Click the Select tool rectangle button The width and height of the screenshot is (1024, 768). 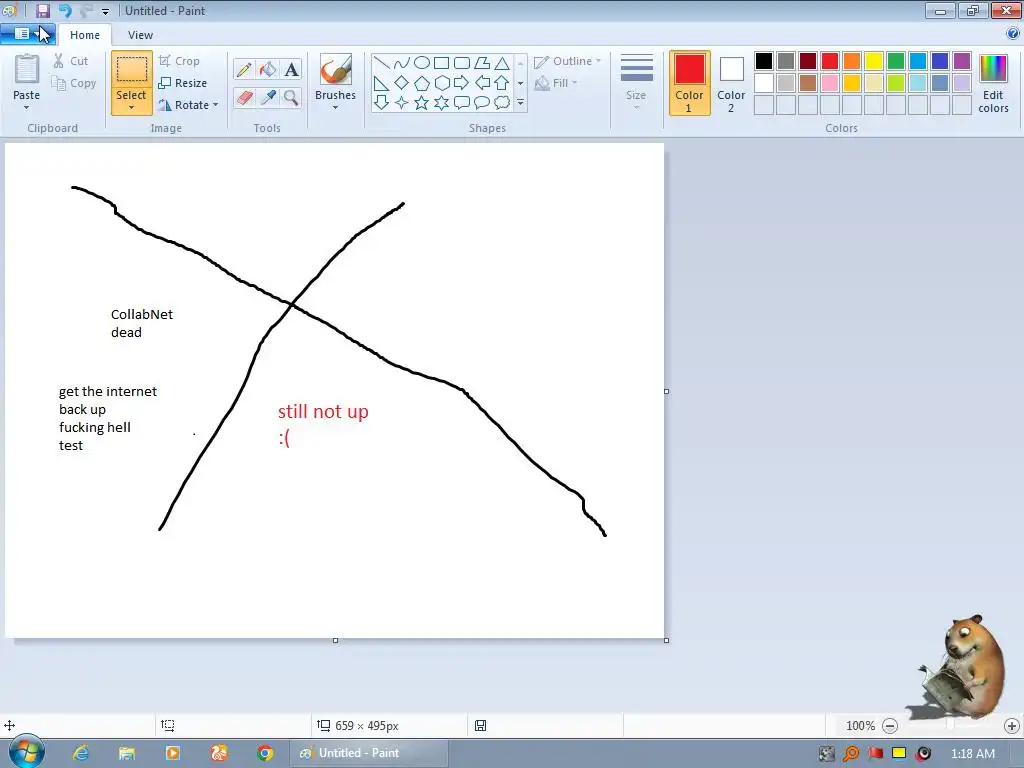(x=131, y=69)
